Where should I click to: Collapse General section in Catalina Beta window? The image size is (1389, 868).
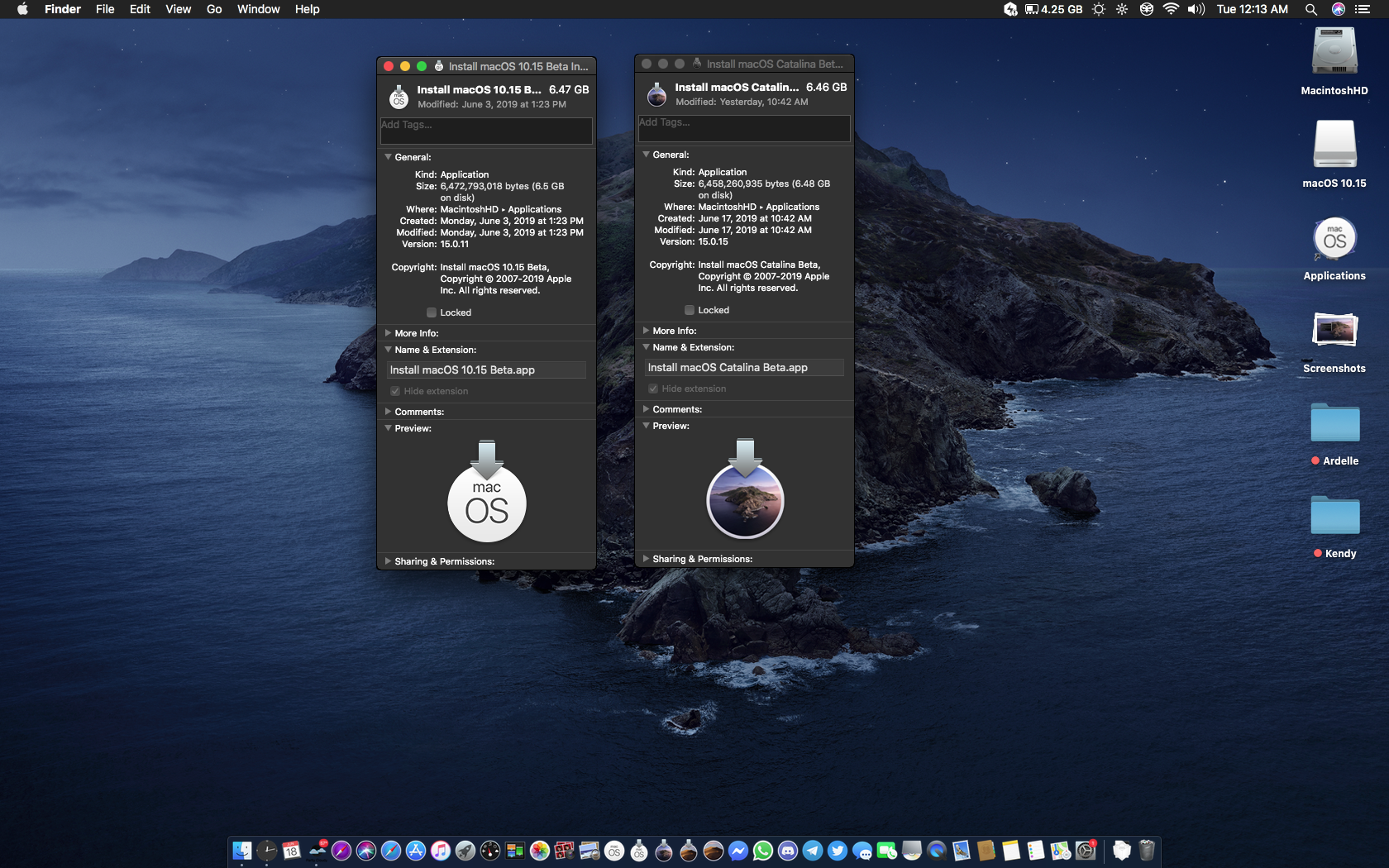click(646, 155)
